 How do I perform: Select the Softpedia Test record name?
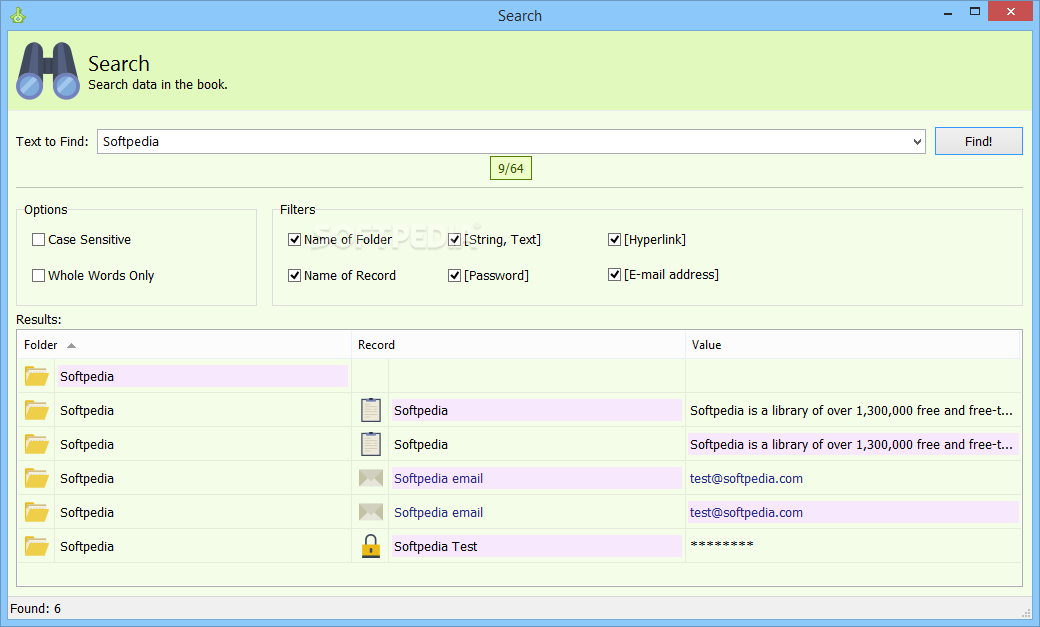point(537,546)
